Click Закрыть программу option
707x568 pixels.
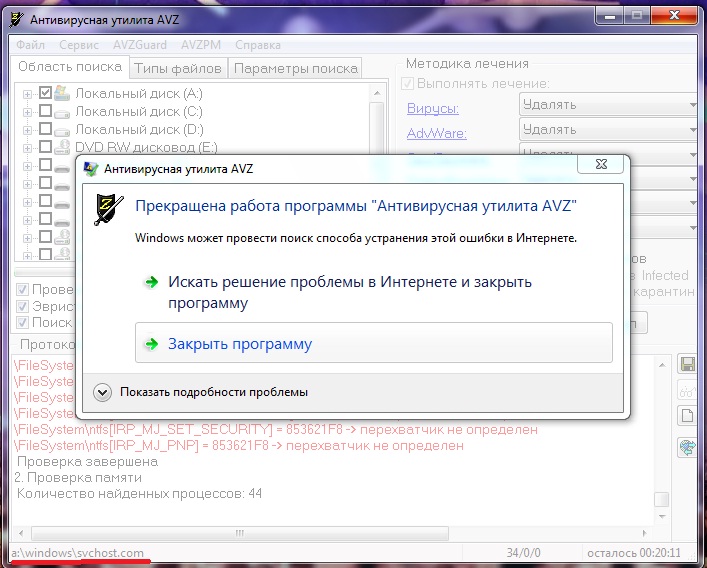click(x=374, y=343)
